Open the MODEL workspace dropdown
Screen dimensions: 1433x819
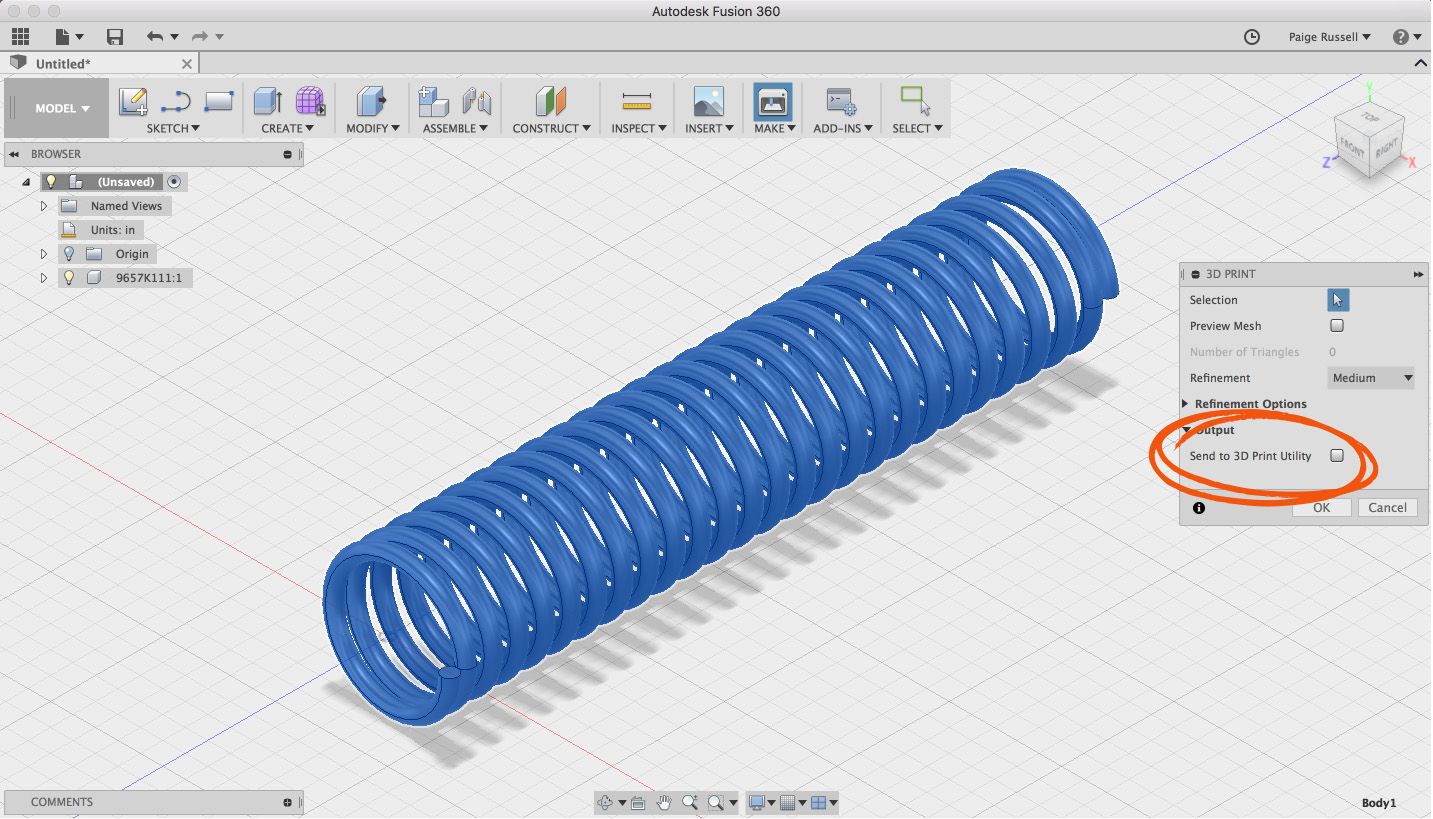[x=62, y=108]
